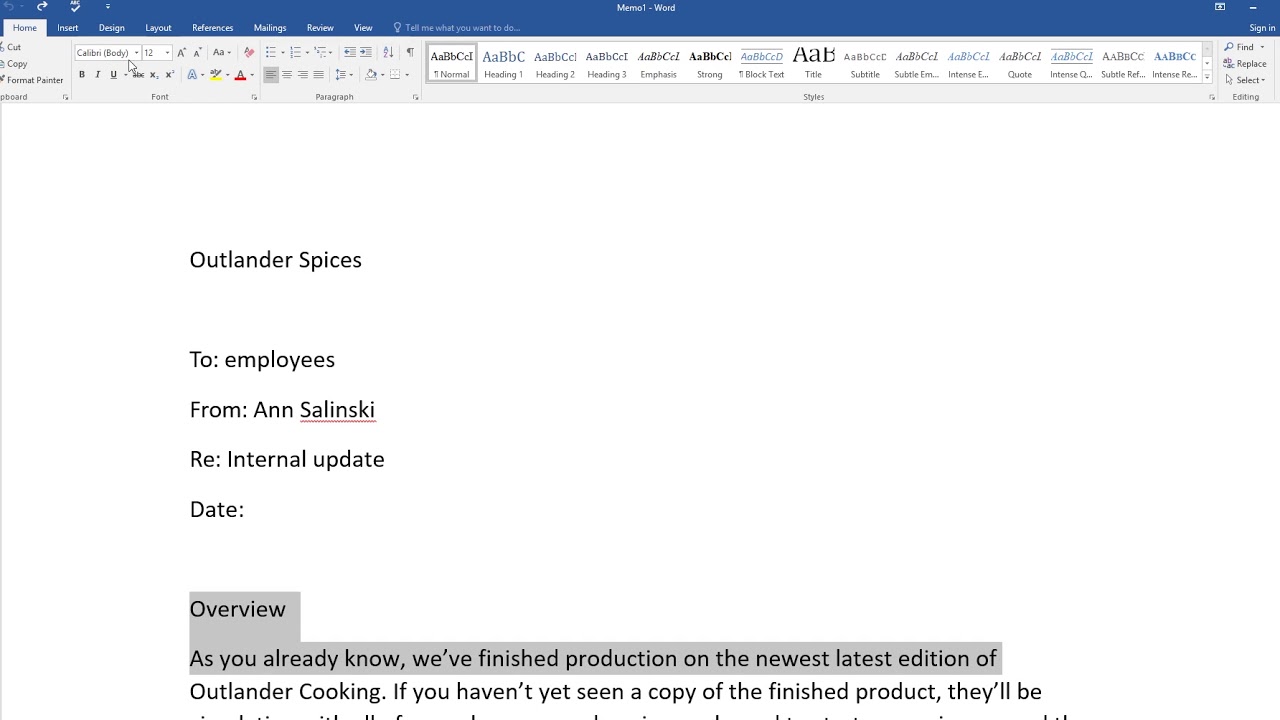Center the text
Image resolution: width=1280 pixels, height=720 pixels.
[x=287, y=75]
